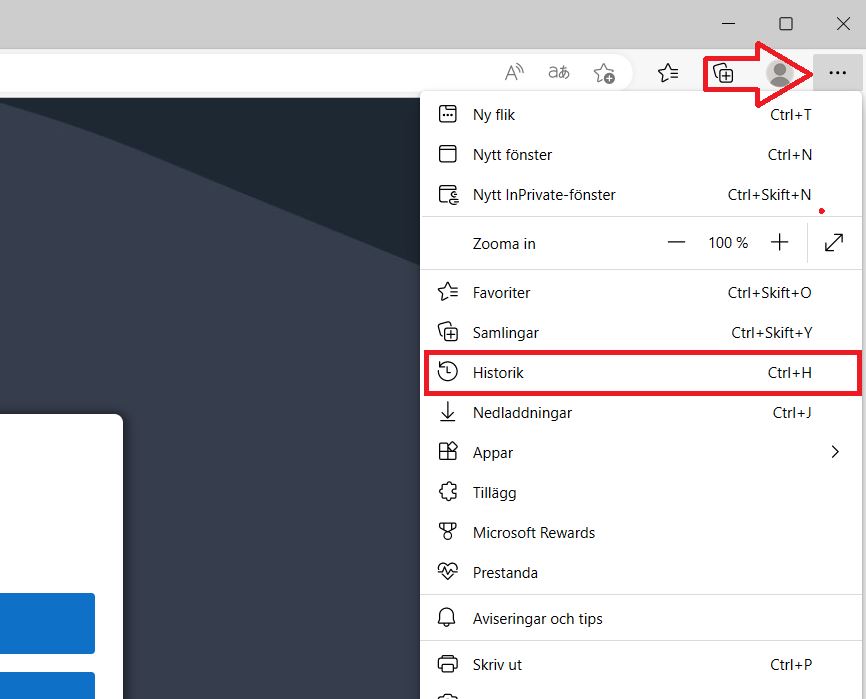Open the Read aloud icon in address bar
866x699 pixels.
tap(514, 73)
